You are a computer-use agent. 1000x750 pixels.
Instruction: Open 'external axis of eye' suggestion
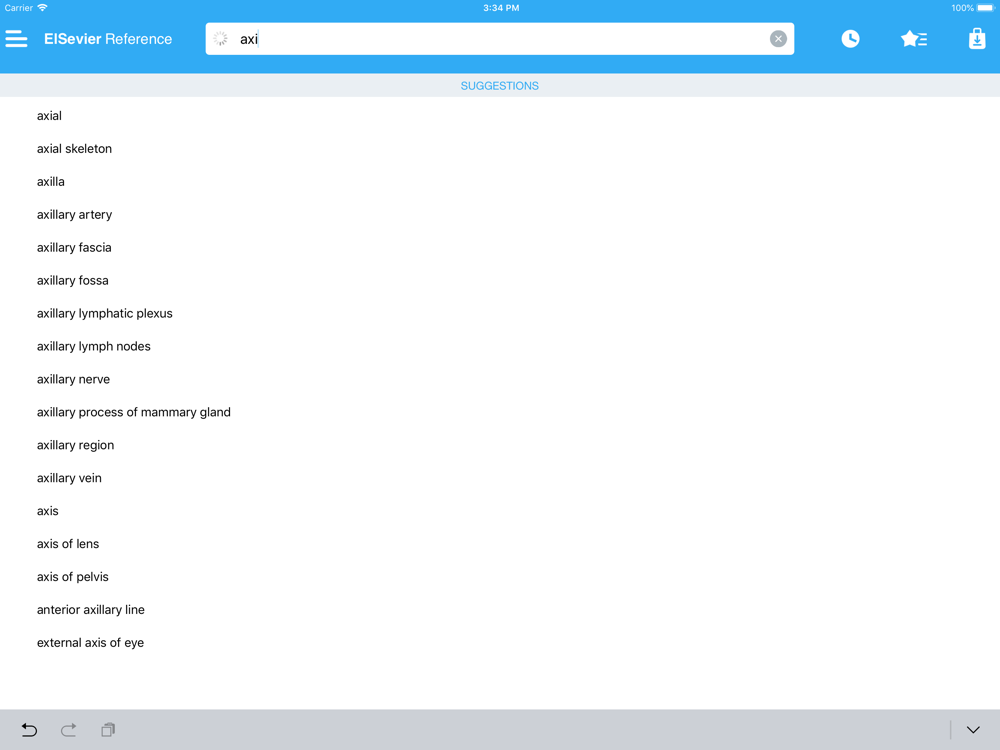(90, 643)
